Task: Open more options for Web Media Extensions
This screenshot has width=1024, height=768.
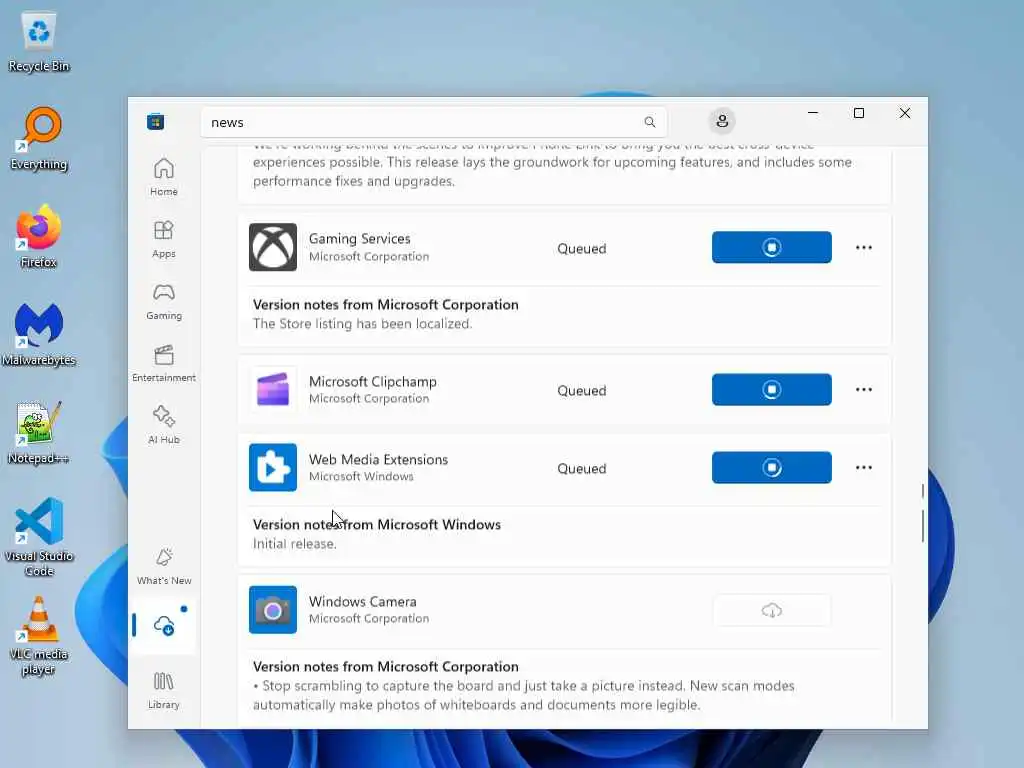Action: point(863,468)
